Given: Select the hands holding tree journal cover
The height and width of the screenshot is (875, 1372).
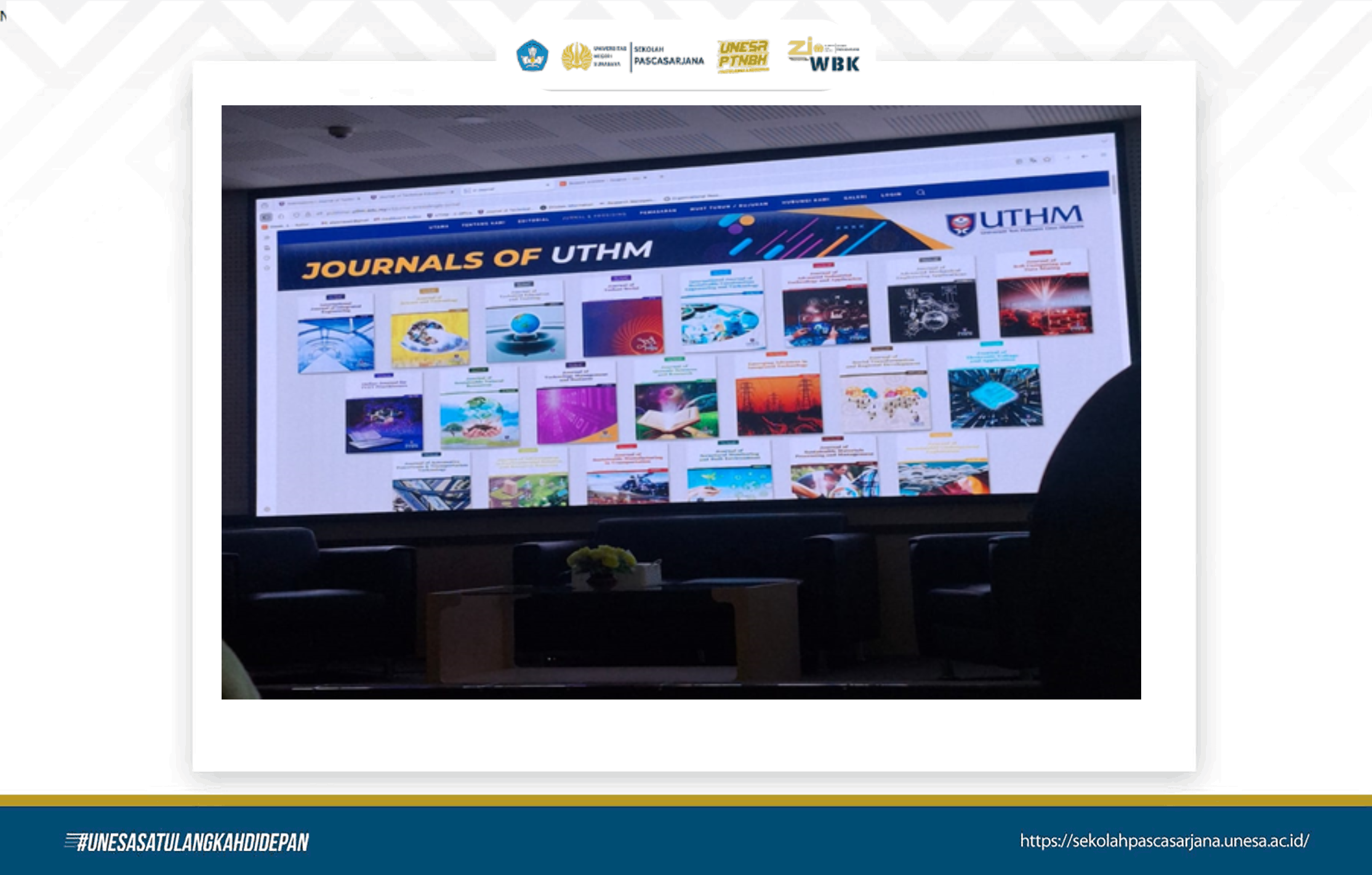Looking at the screenshot, I should 479,417.
